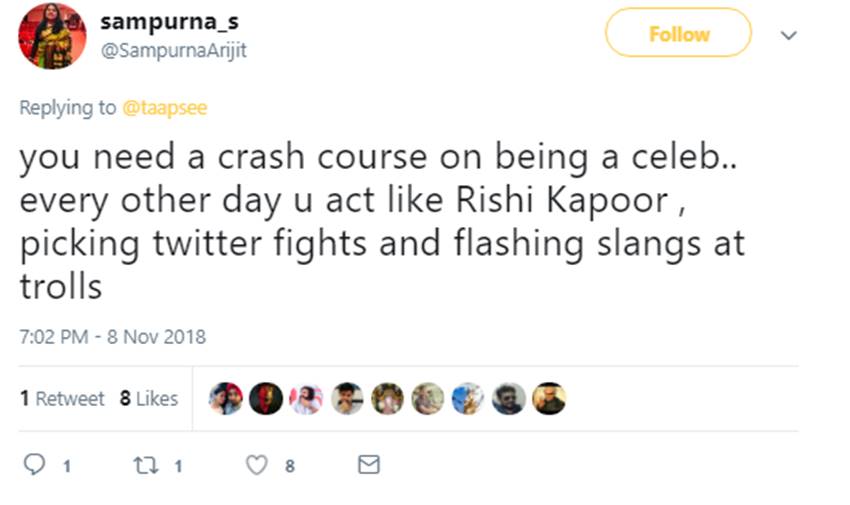The image size is (850, 505).
Task: Click sampurna_s profile avatar
Action: (x=53, y=35)
